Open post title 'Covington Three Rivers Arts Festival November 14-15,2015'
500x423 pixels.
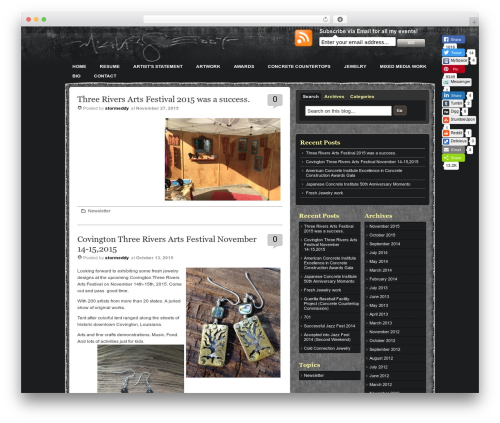click(x=167, y=244)
